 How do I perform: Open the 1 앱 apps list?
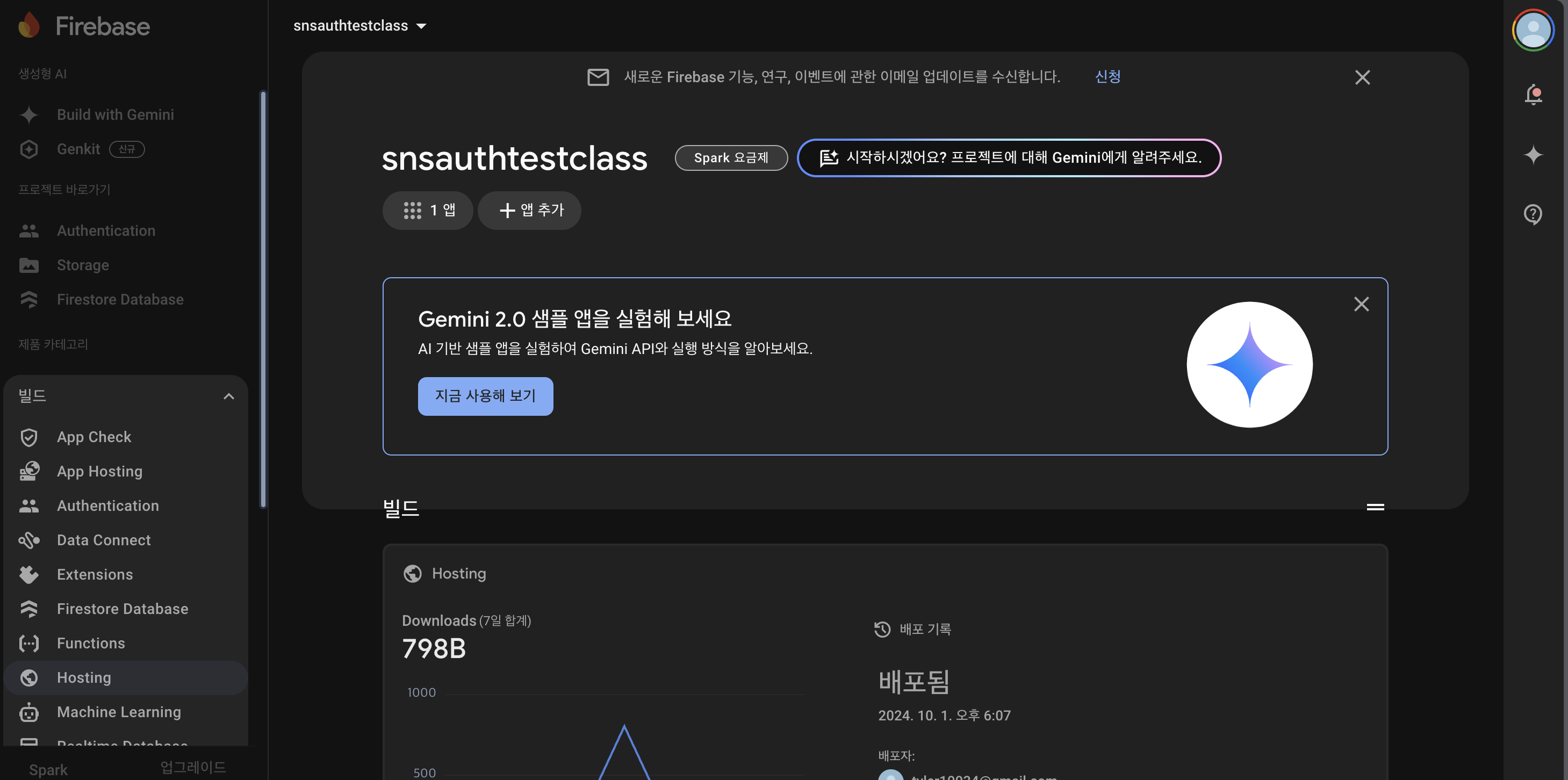[x=428, y=211]
